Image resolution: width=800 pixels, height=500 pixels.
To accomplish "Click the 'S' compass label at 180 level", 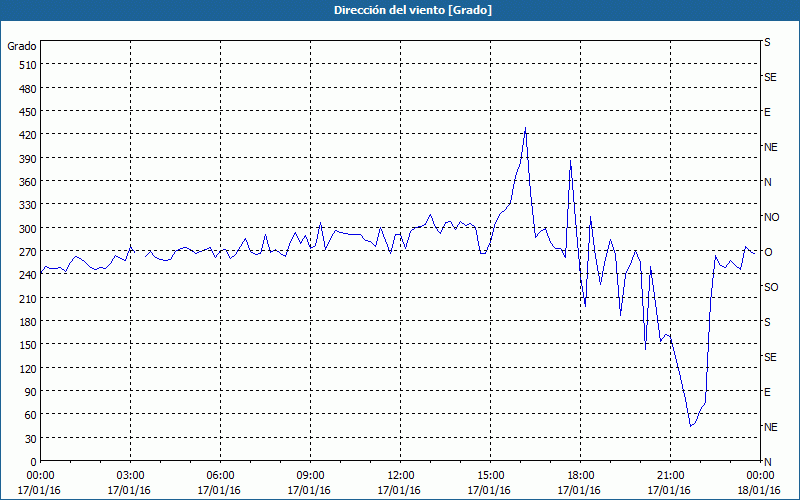I will tap(767, 322).
